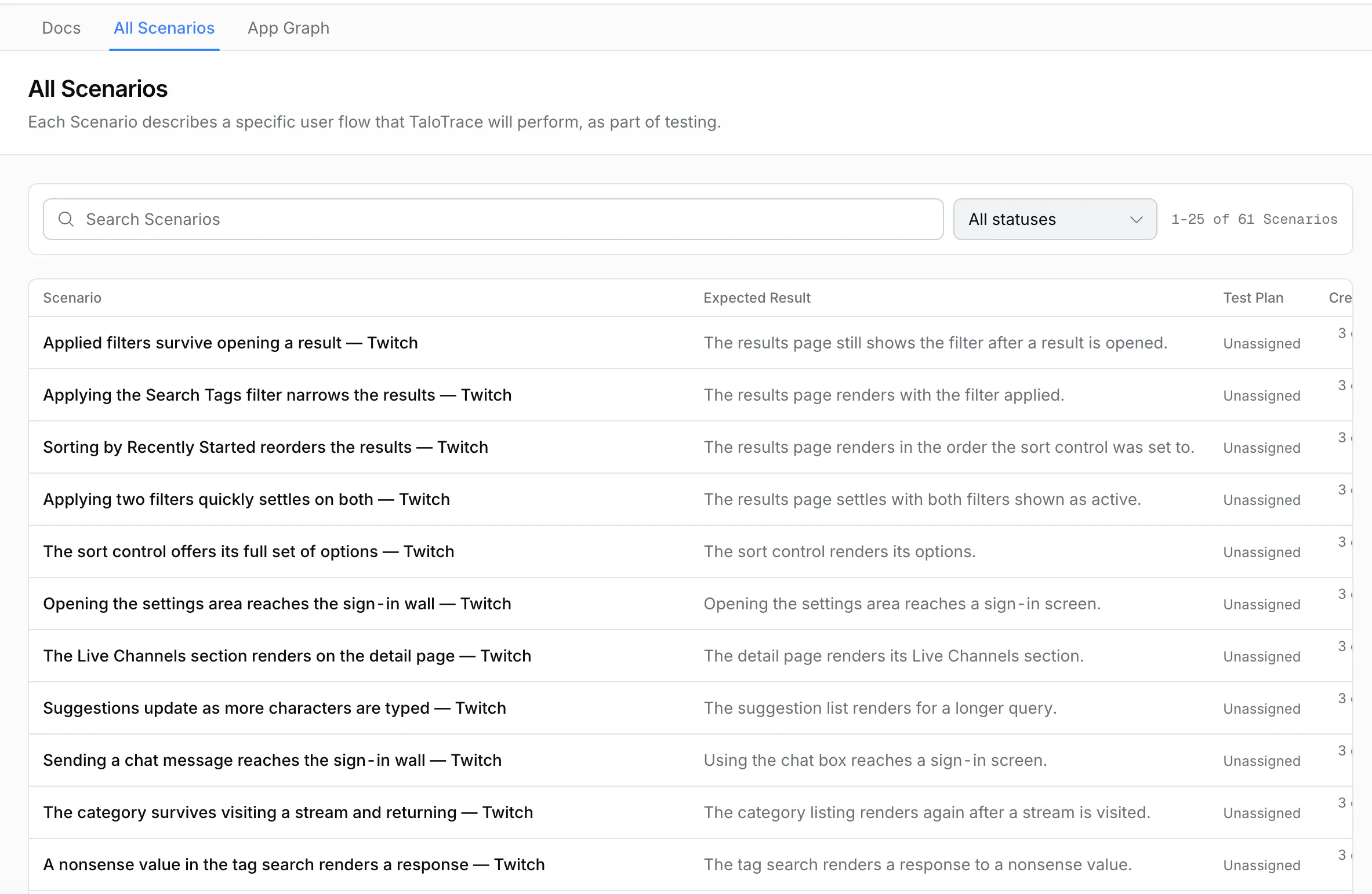Click "The detail page renders its Live Channels section."

(x=894, y=656)
